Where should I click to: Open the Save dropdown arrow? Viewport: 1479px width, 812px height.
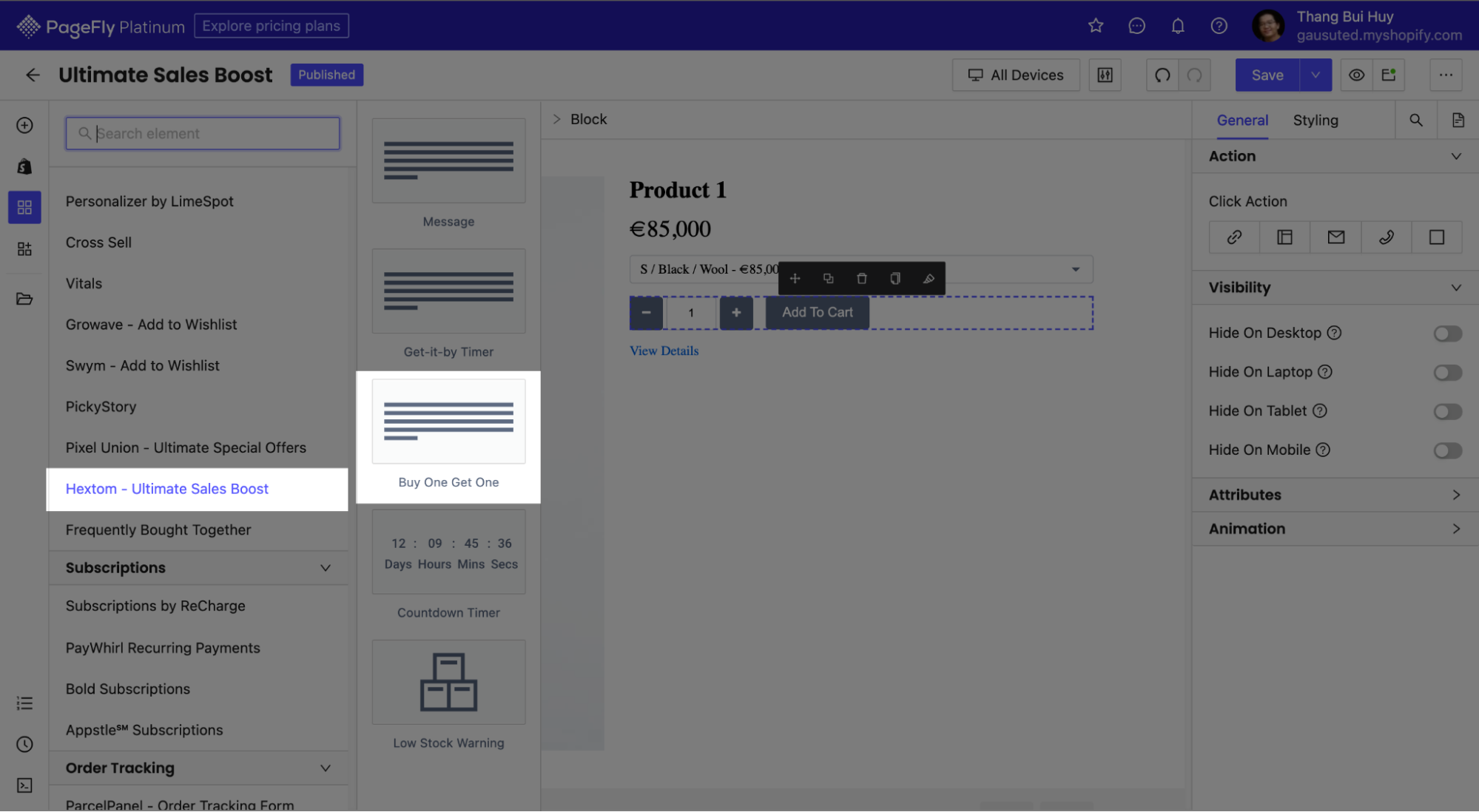[1315, 75]
